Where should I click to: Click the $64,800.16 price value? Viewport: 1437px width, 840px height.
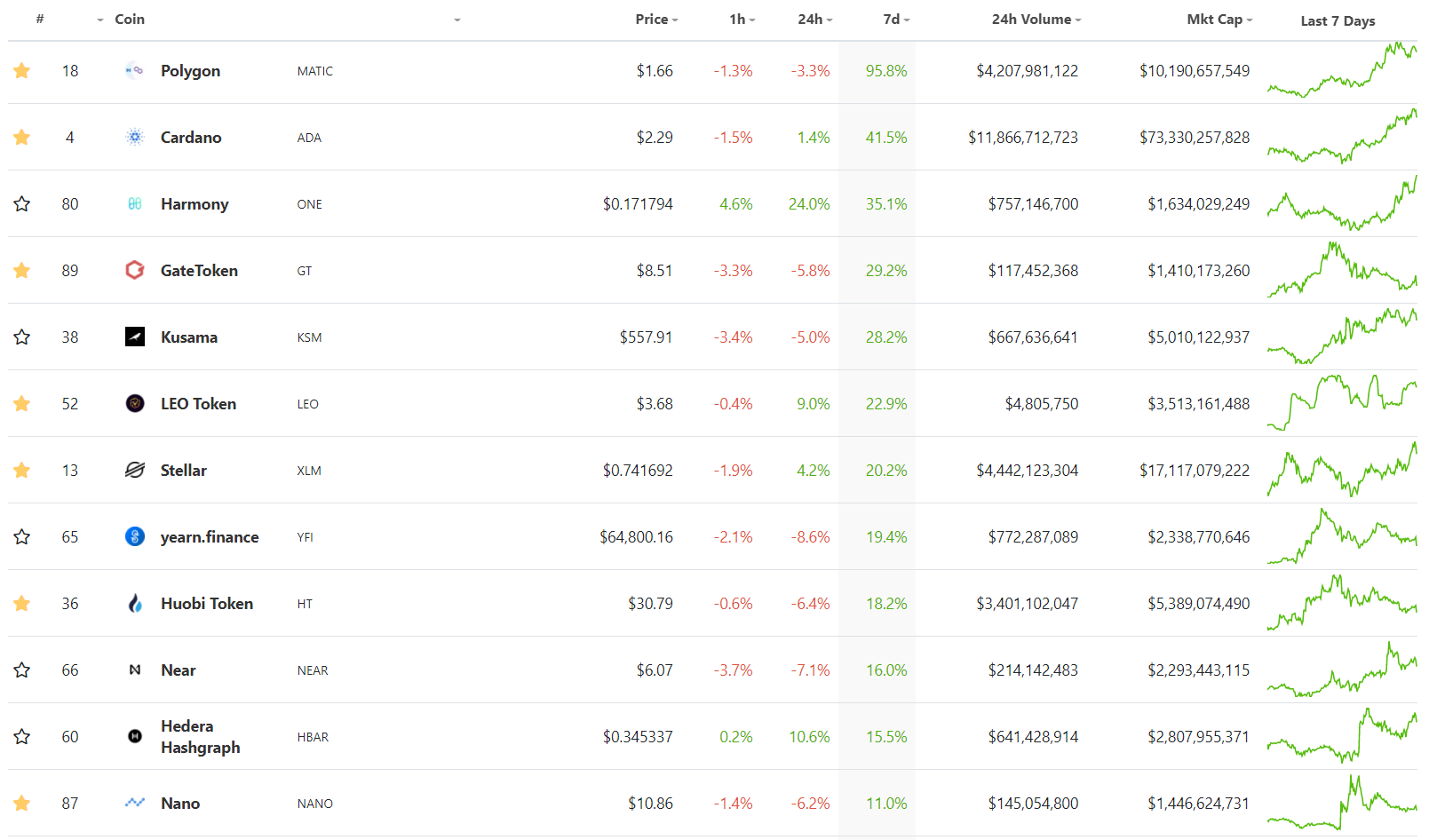click(x=636, y=536)
